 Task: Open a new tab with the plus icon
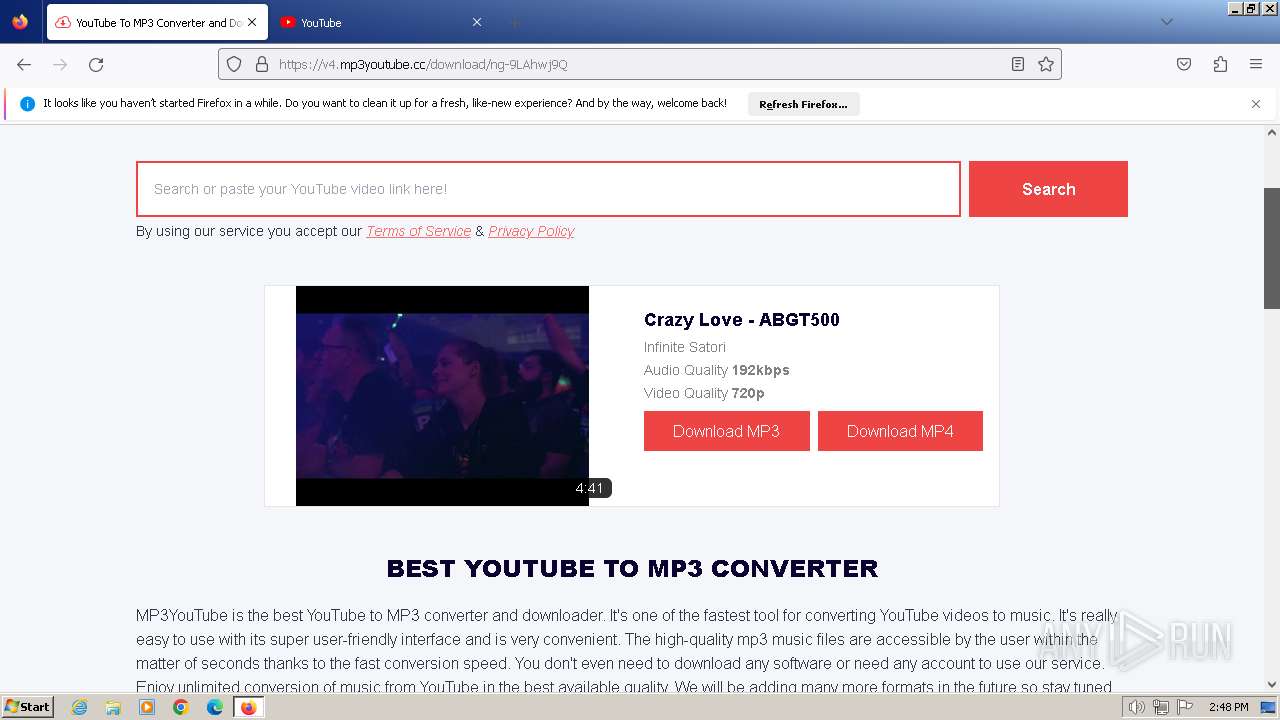click(515, 22)
